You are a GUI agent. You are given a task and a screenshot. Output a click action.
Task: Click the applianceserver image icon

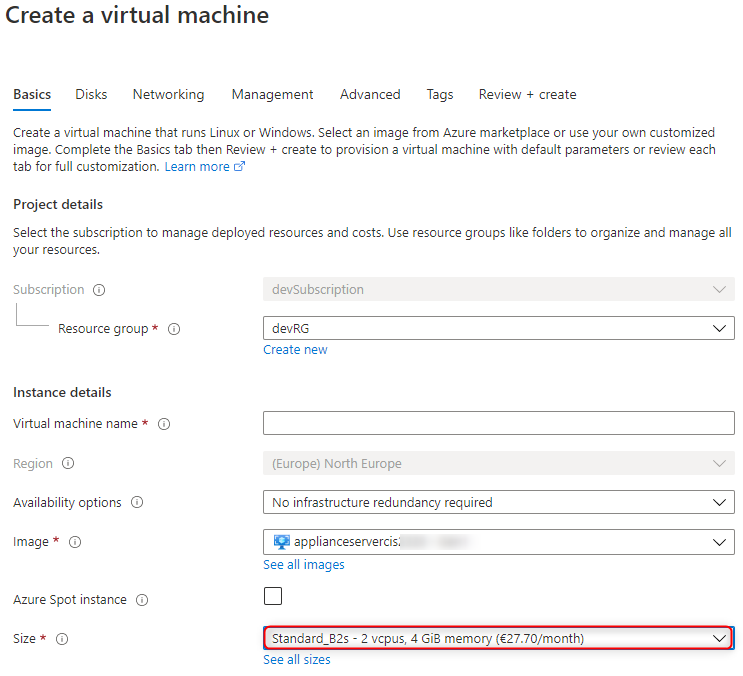click(x=281, y=541)
